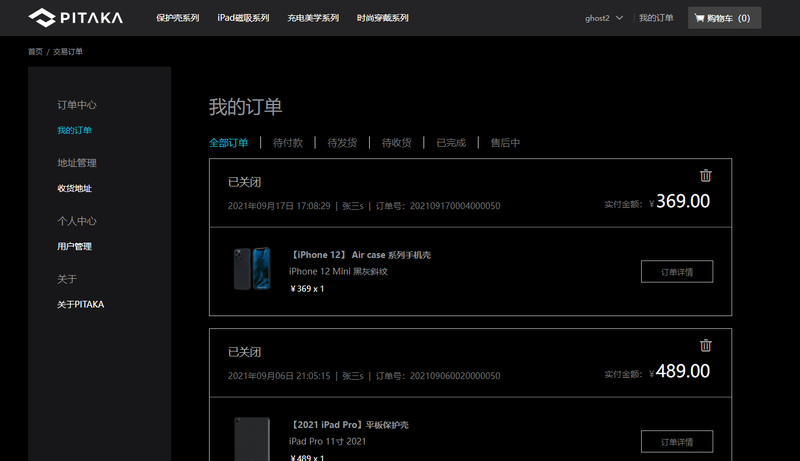800x461 pixels.
Task: Open the 保护壳系列 menu
Action: (178, 18)
